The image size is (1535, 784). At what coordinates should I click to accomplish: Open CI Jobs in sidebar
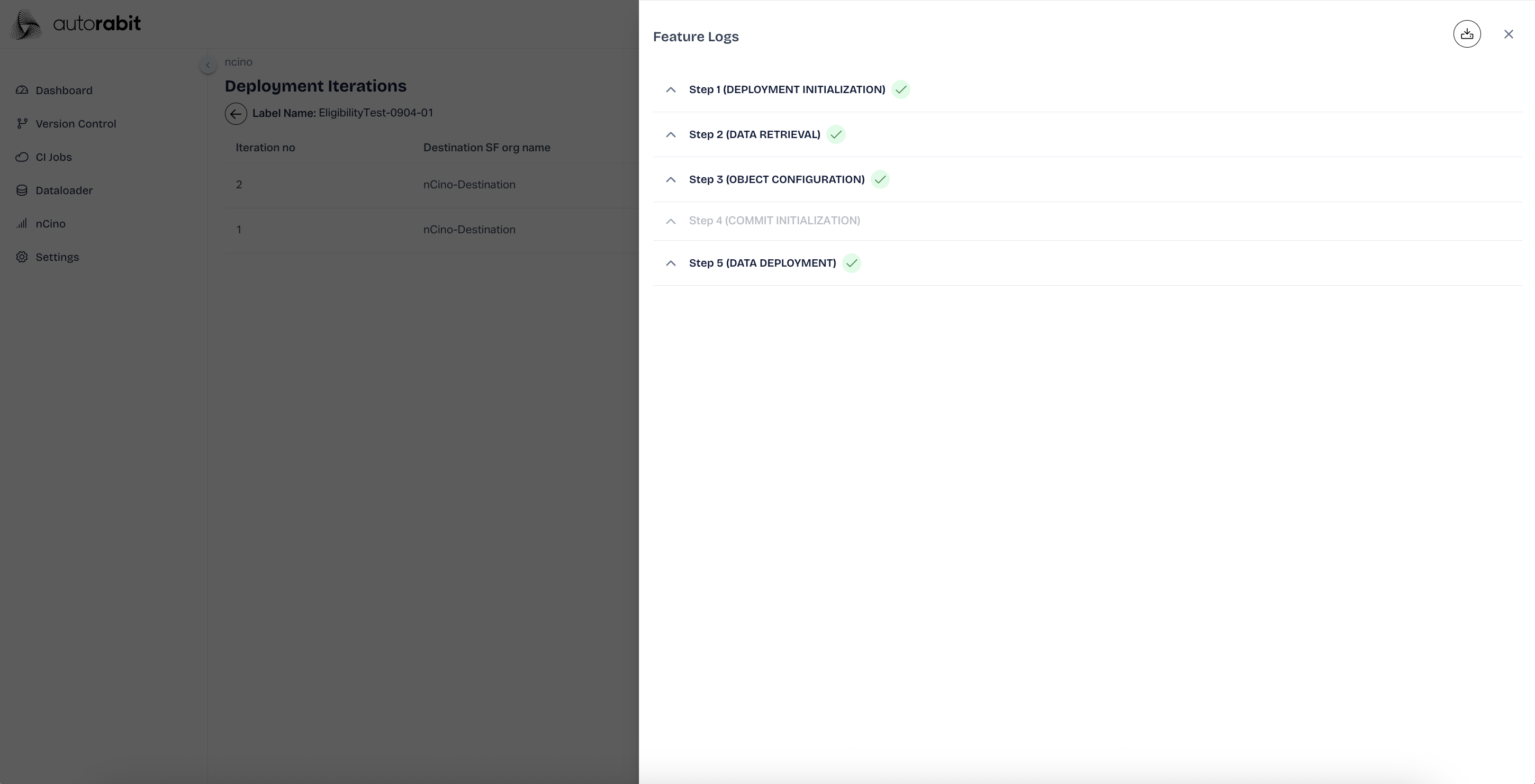coord(53,157)
